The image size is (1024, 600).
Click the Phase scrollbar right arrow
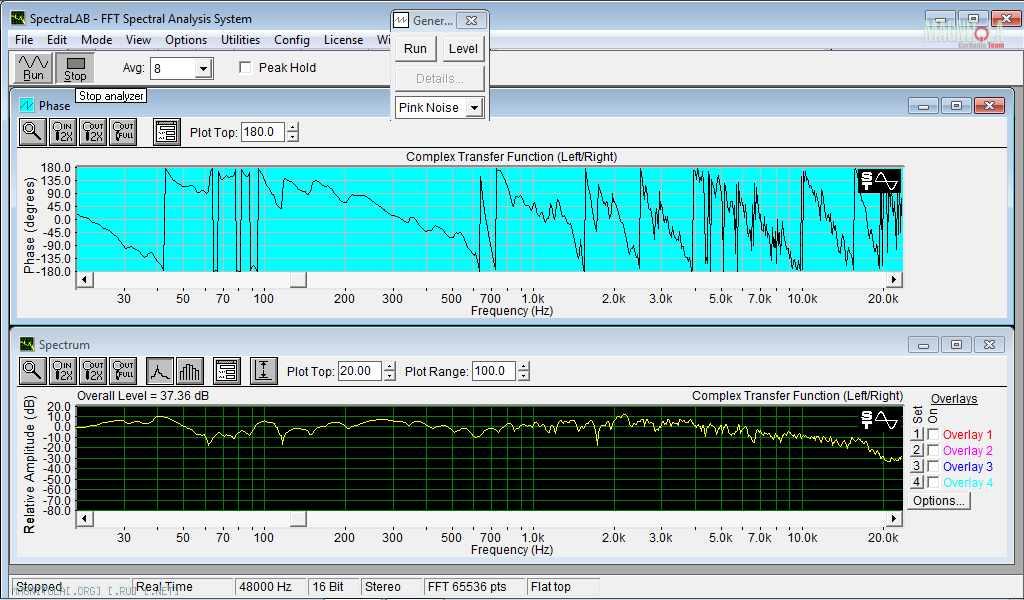pos(894,279)
